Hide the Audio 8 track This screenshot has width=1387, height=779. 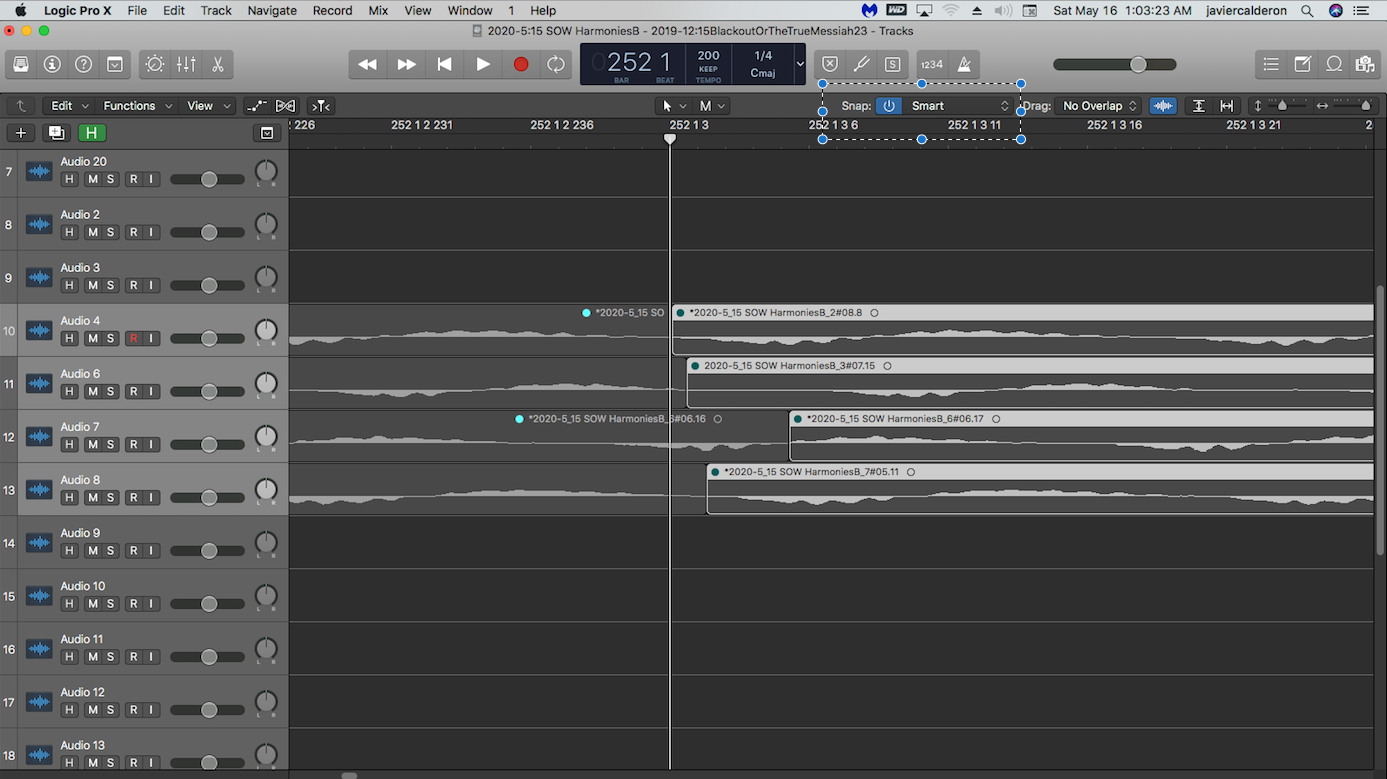[69, 498]
